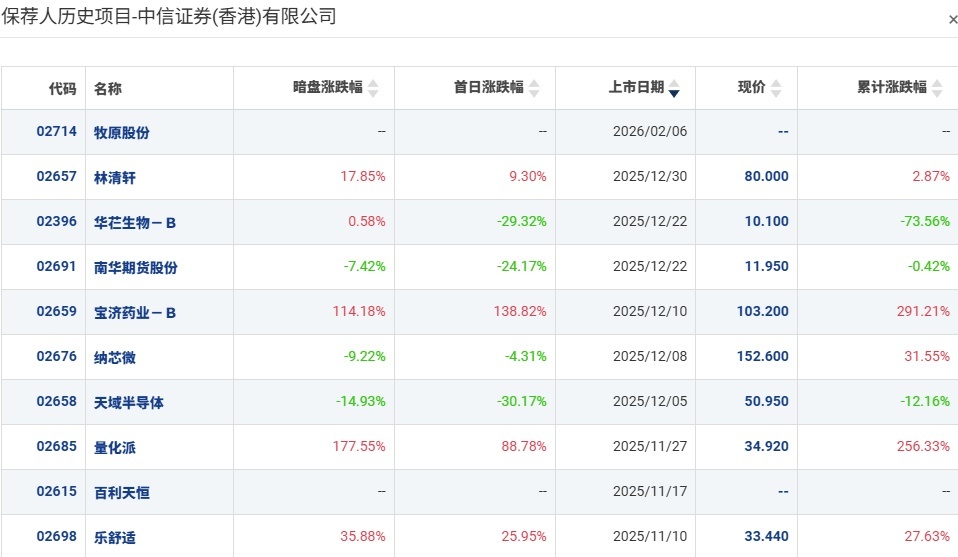Click current price 10.100
This screenshot has height=557, width=958.
[766, 222]
